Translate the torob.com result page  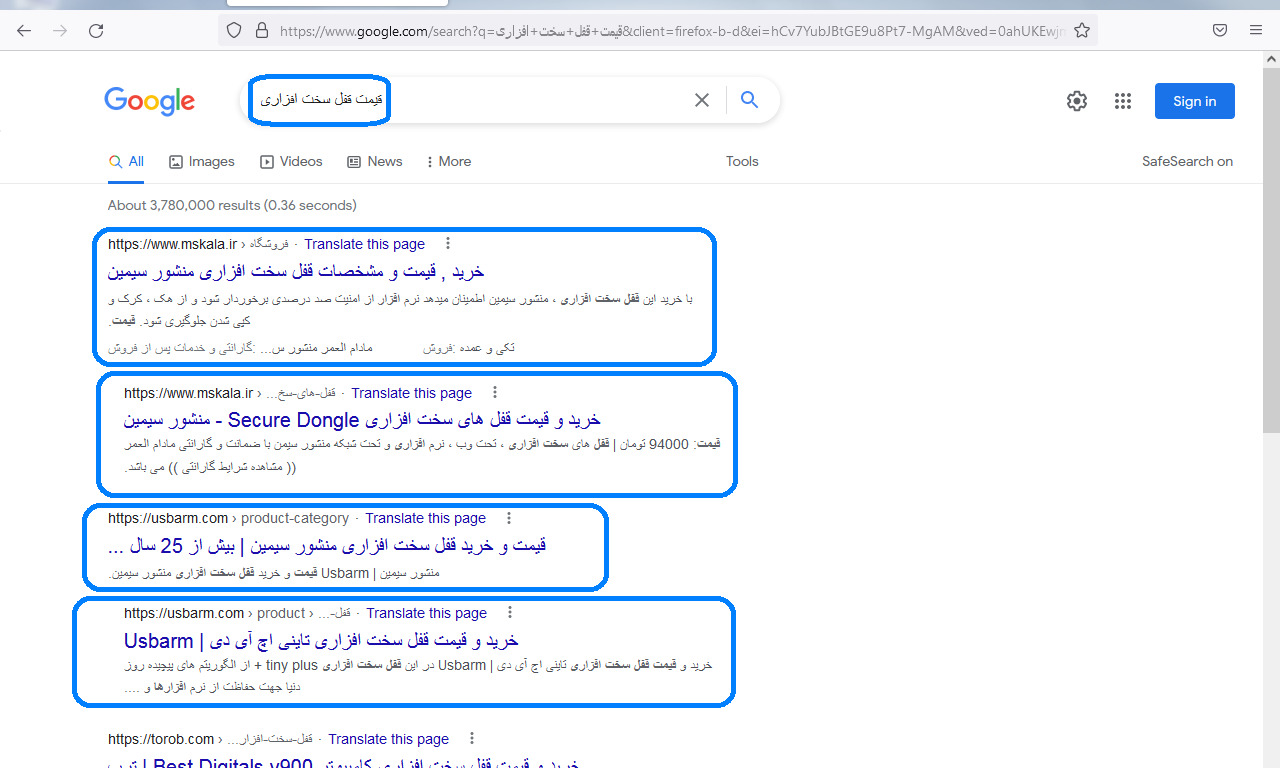click(389, 739)
